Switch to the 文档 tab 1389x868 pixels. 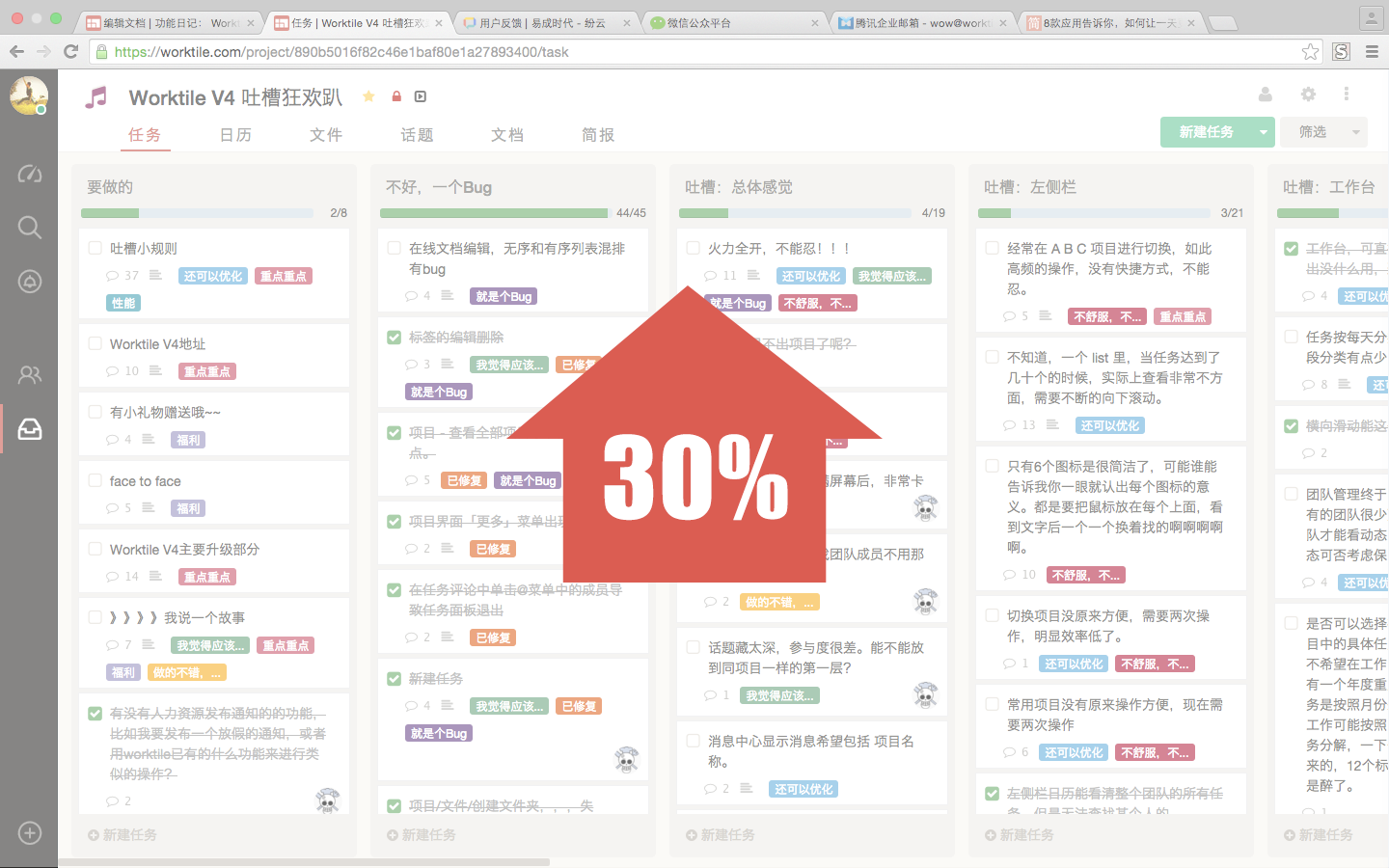[507, 135]
